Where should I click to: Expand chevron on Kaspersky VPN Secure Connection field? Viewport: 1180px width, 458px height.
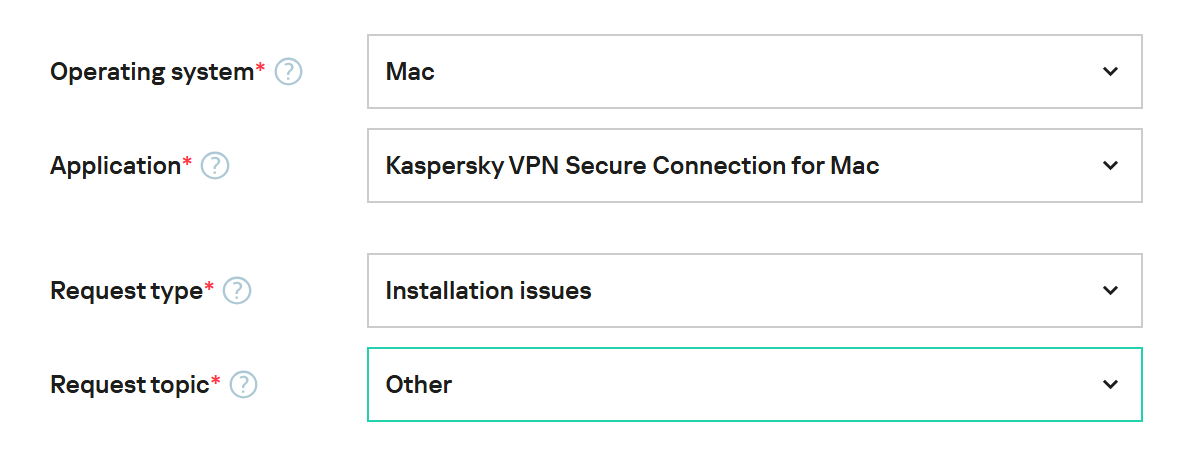(x=1110, y=166)
